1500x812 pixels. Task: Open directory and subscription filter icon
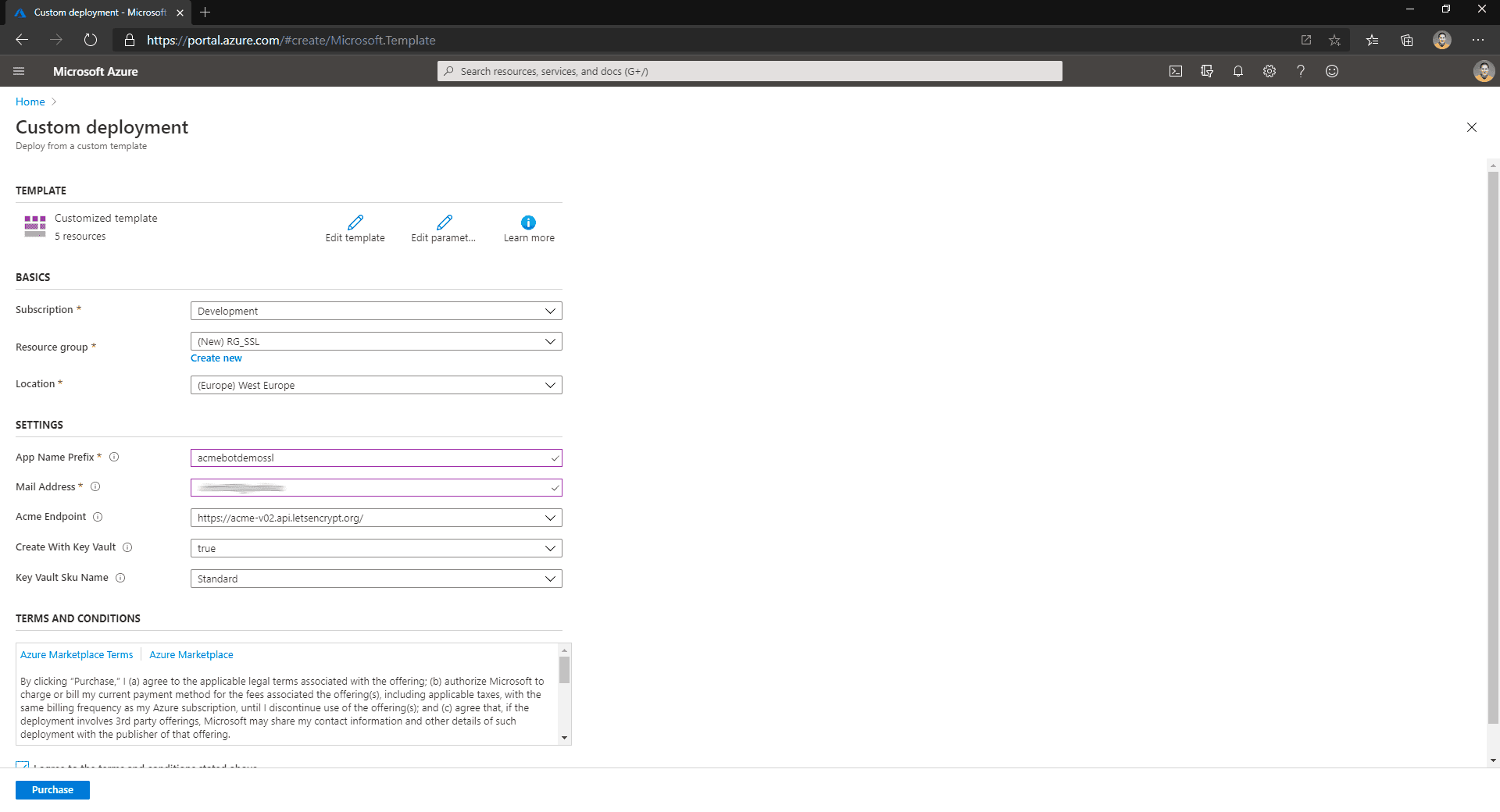point(1206,71)
